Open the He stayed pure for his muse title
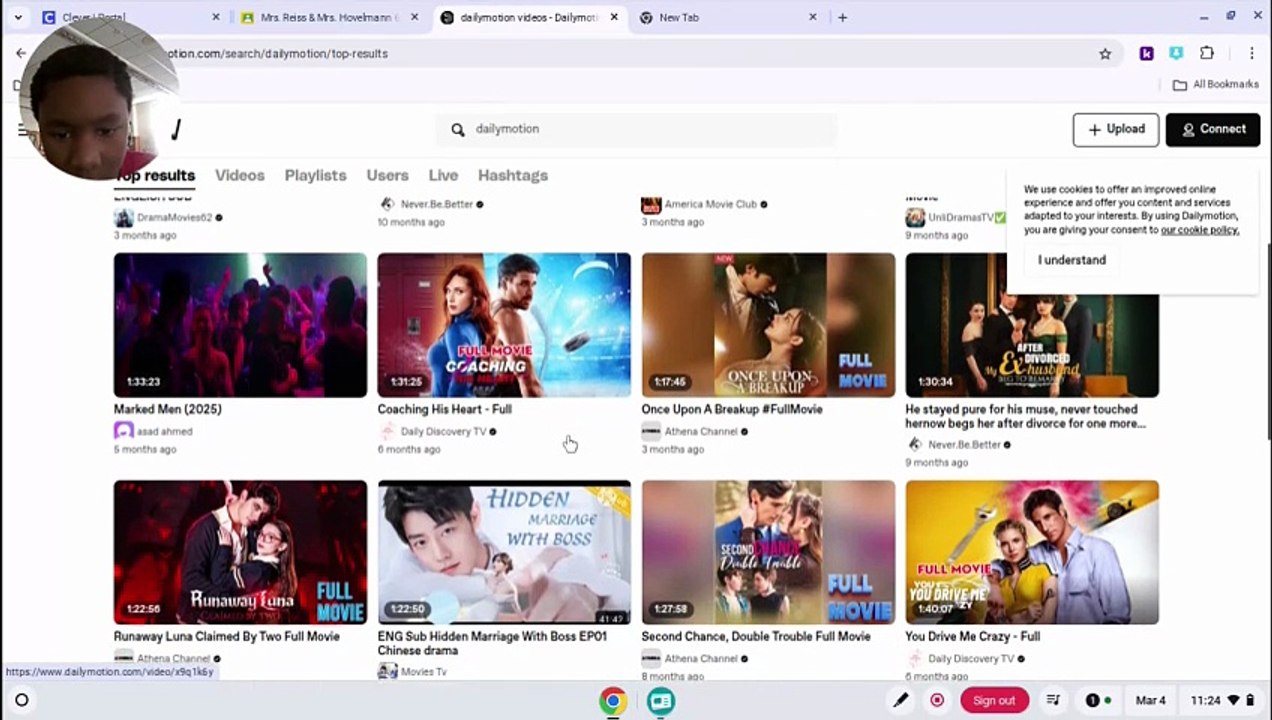The width and height of the screenshot is (1272, 720). [x=1025, y=416]
